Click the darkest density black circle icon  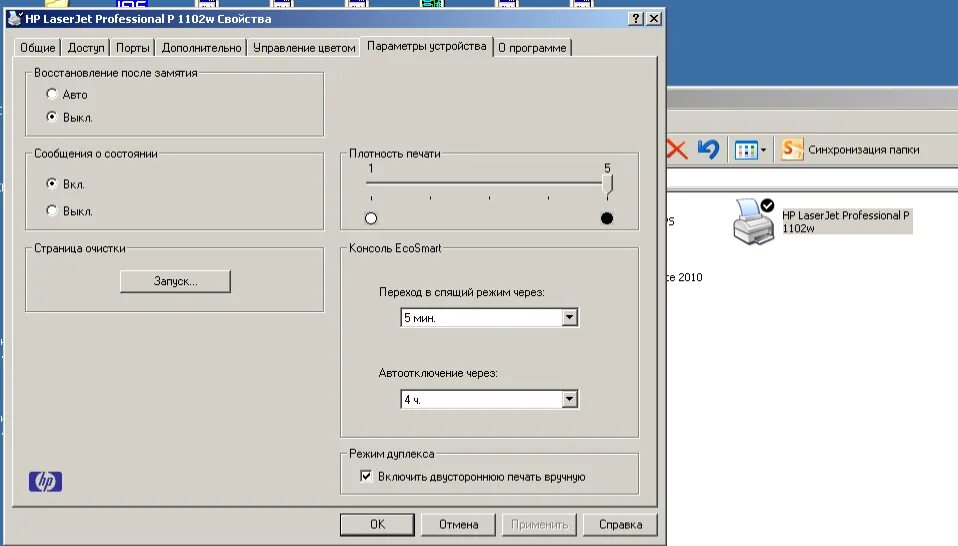click(607, 218)
